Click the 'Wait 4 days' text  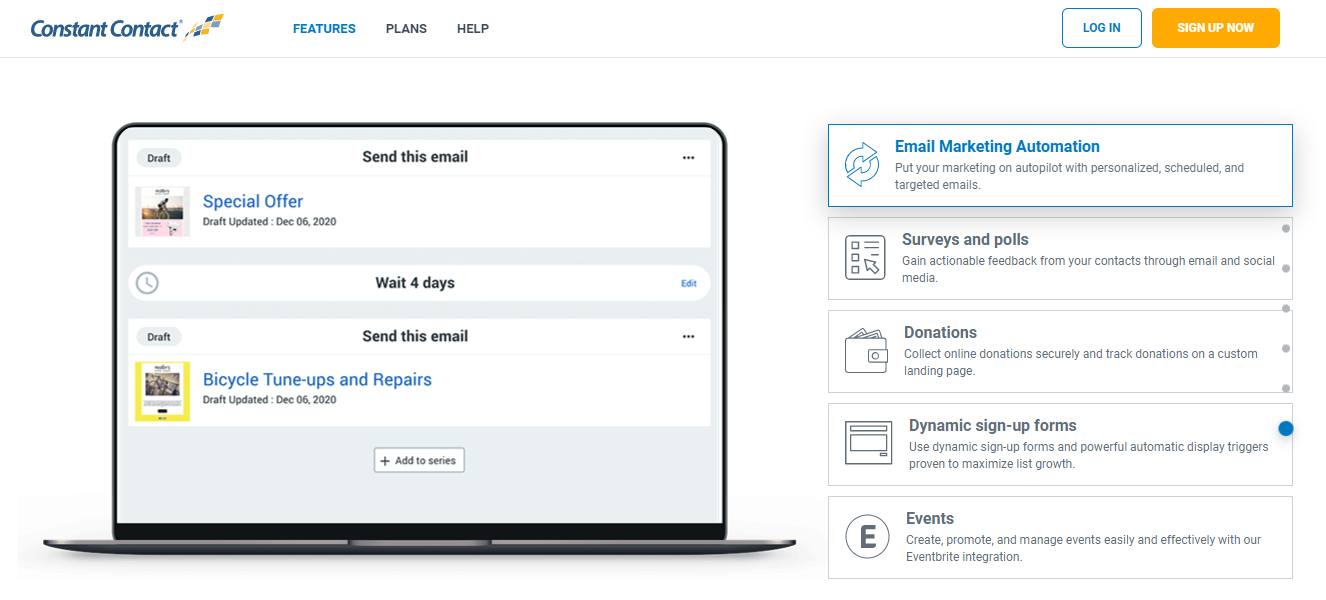pos(415,283)
